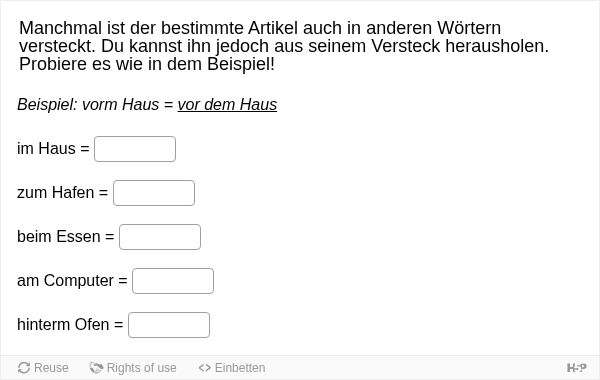Open the Einbetten text button
Viewport: 600px width, 380px height.
[x=240, y=368]
